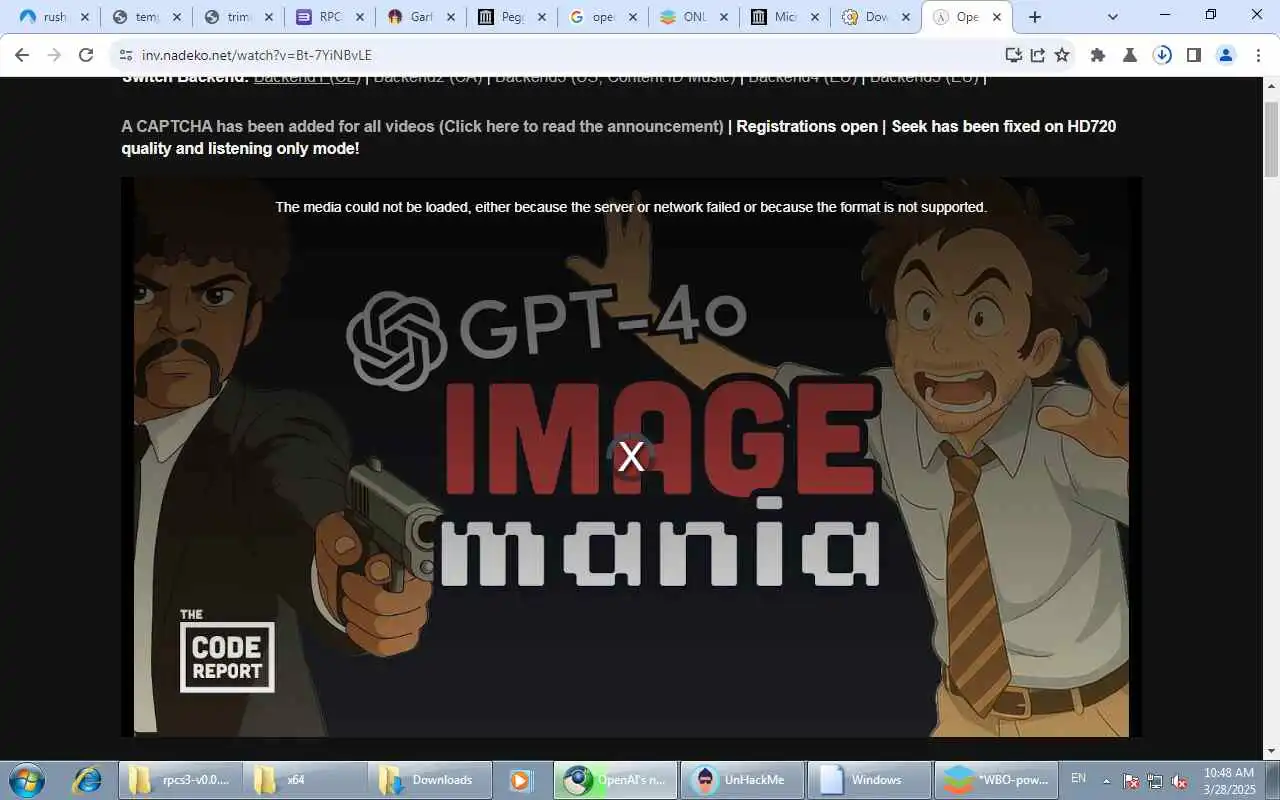The width and height of the screenshot is (1280, 800).
Task: Switch to the 'temp' tab
Action: tap(146, 17)
